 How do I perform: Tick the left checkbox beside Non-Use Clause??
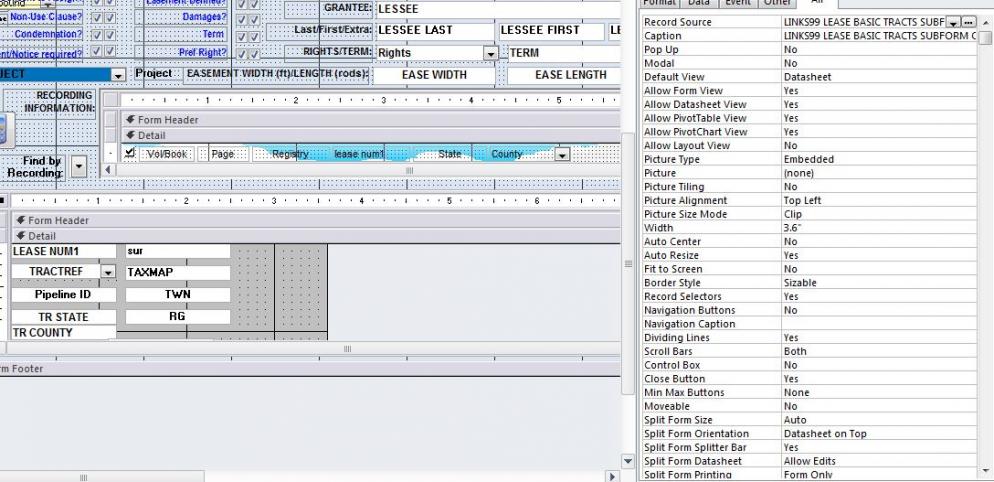pyautogui.click(x=96, y=18)
